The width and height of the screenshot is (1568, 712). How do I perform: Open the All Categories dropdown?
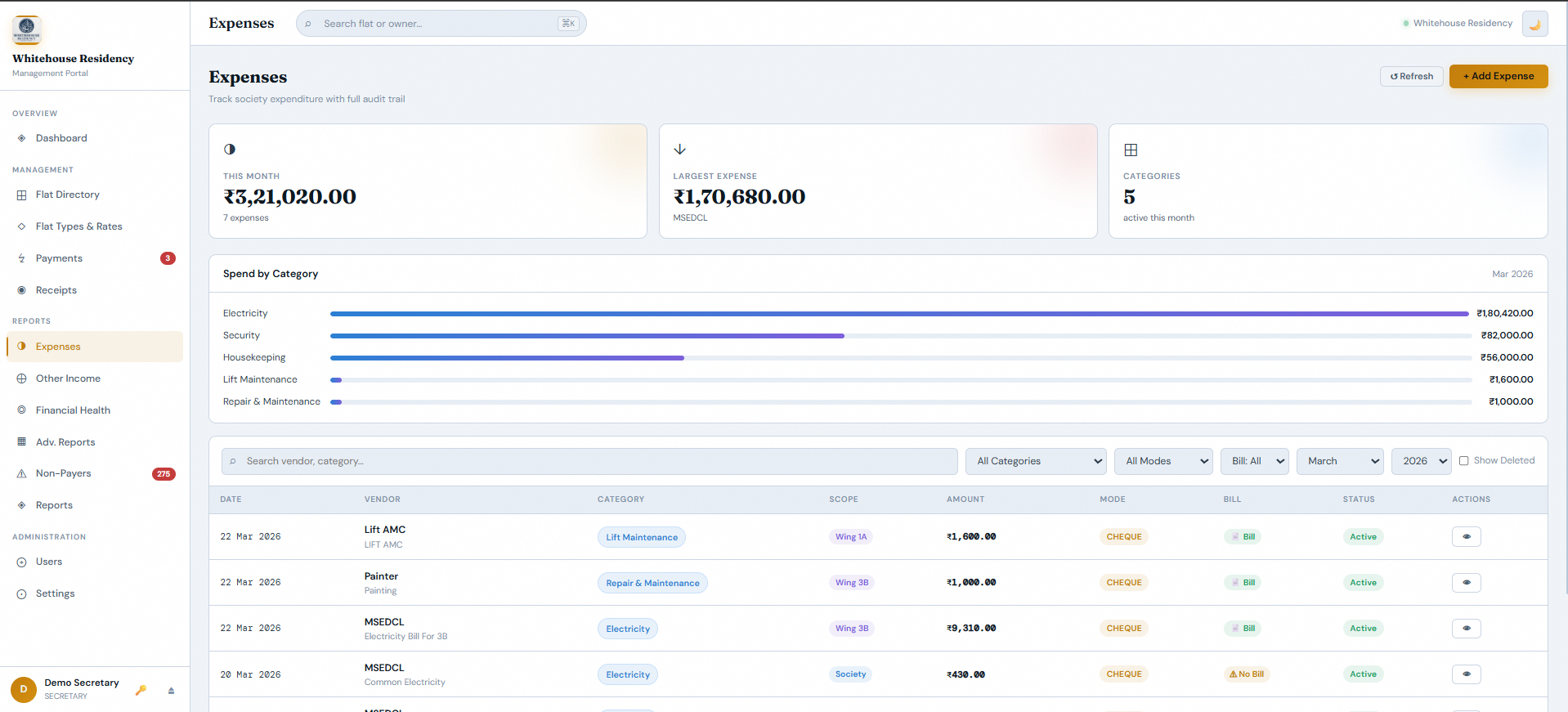pos(1036,461)
